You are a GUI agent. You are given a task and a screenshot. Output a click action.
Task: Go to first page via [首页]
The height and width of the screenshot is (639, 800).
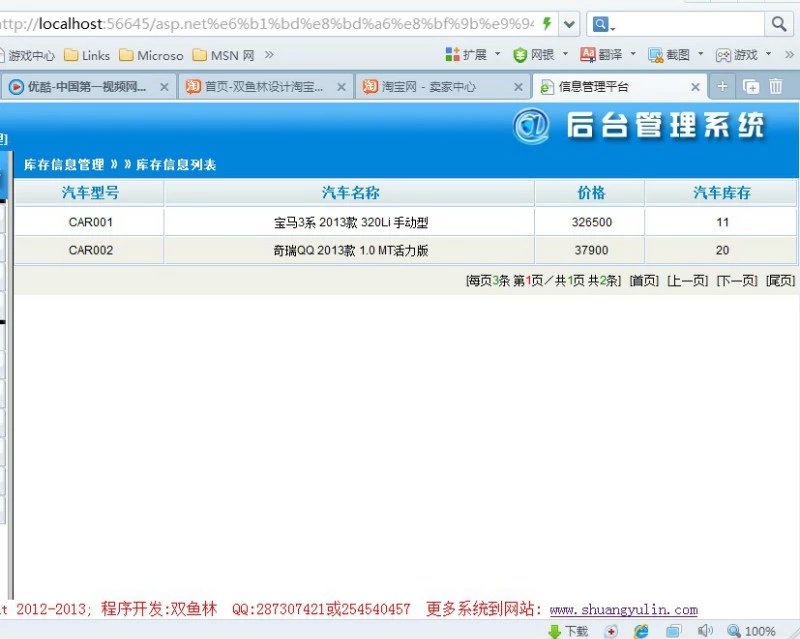pyautogui.click(x=644, y=280)
